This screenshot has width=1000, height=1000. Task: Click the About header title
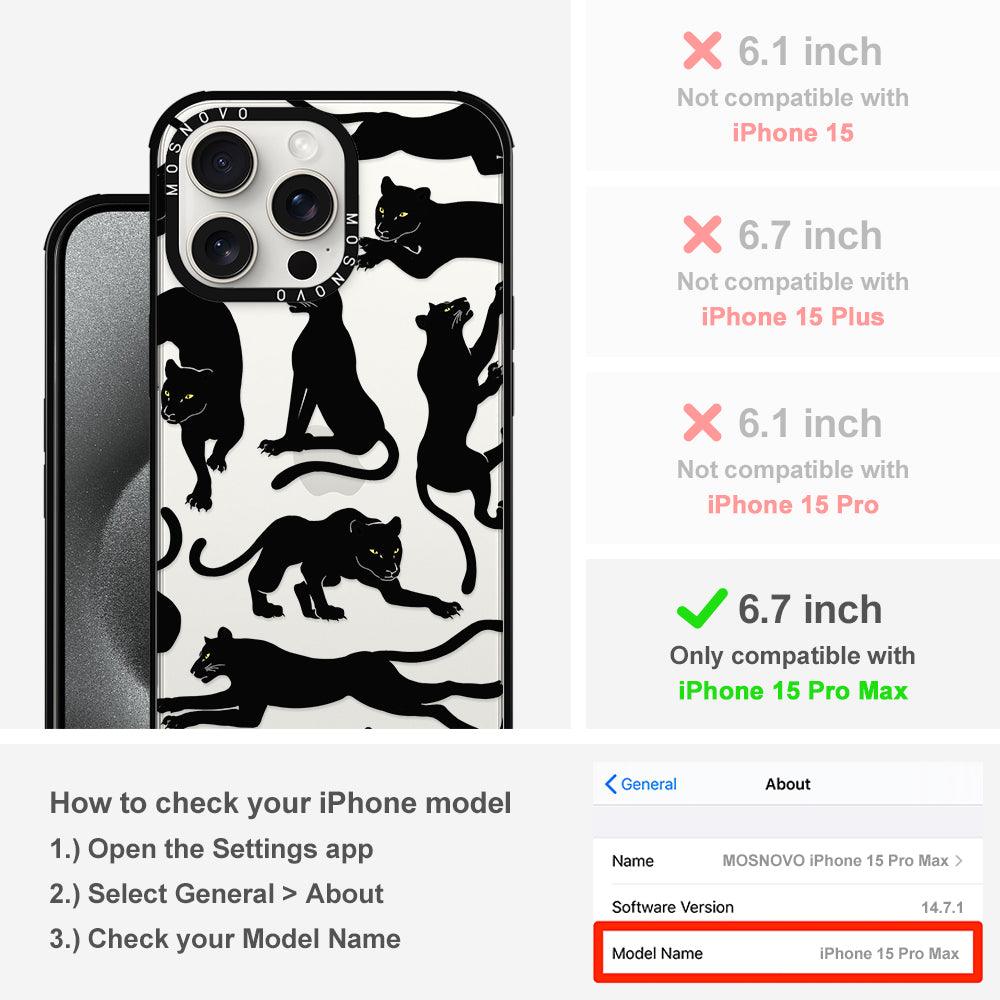tap(788, 784)
